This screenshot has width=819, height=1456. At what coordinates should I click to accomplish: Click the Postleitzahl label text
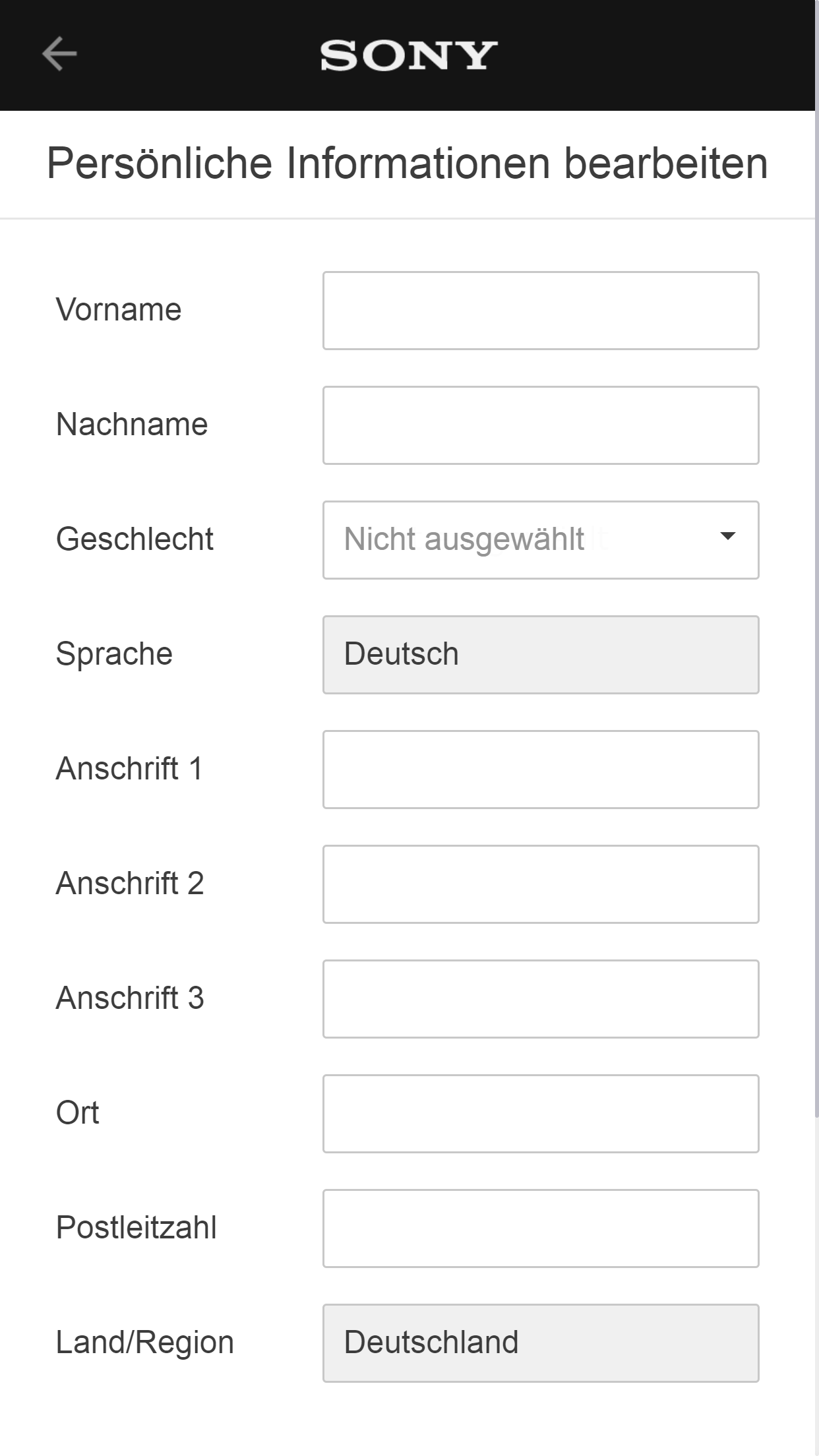136,1228
